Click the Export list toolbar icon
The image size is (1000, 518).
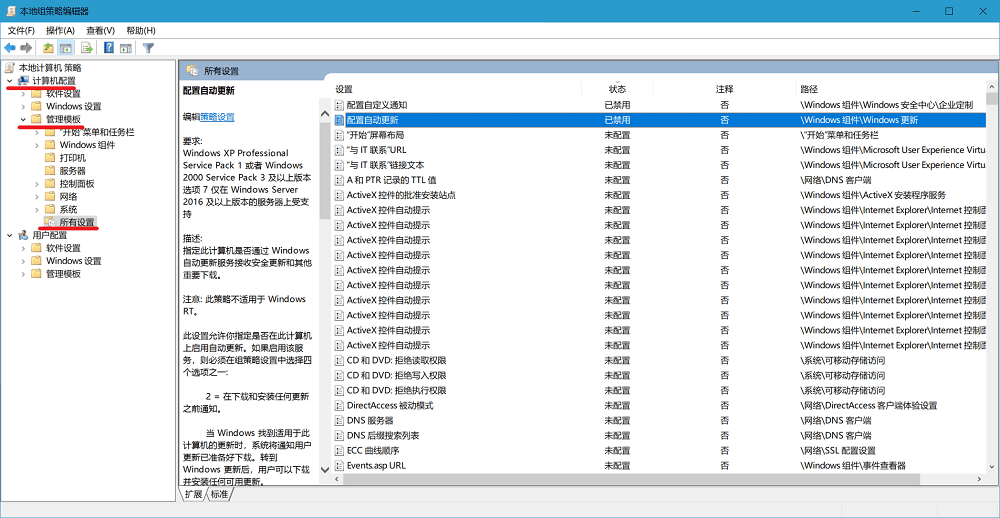87,48
